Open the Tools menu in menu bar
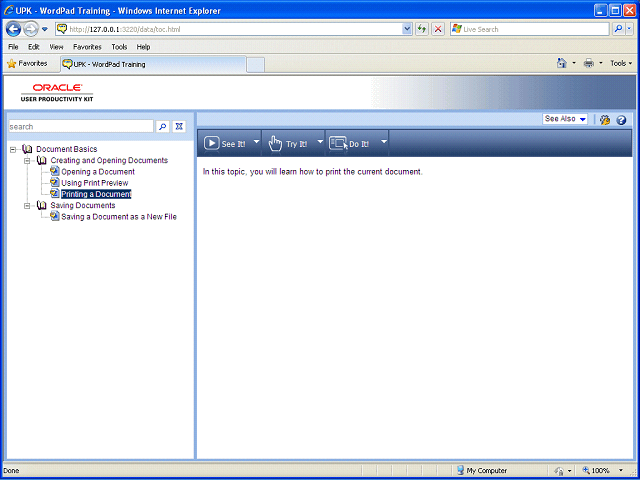 tap(119, 47)
